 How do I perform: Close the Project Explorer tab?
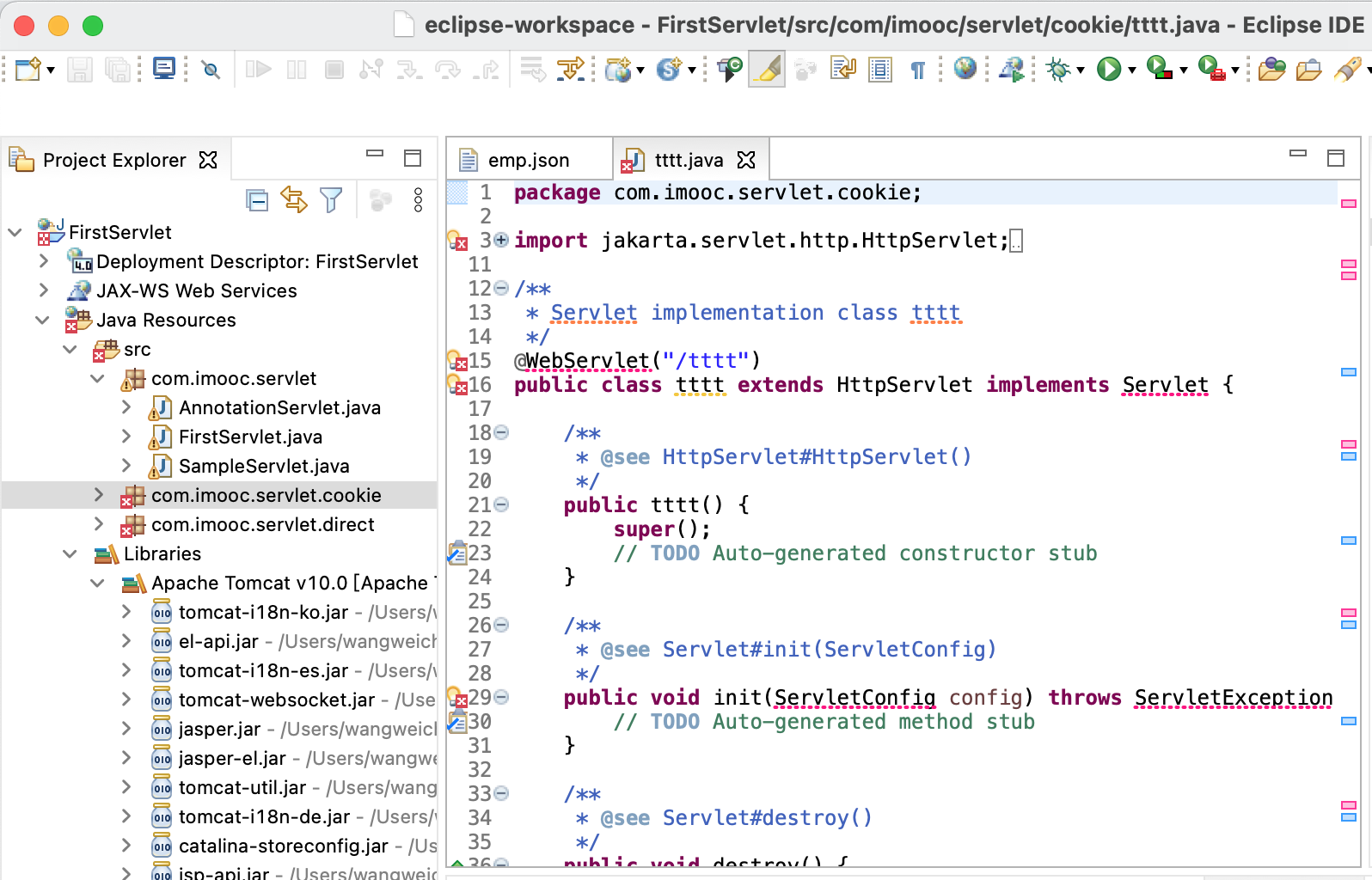click(x=208, y=160)
